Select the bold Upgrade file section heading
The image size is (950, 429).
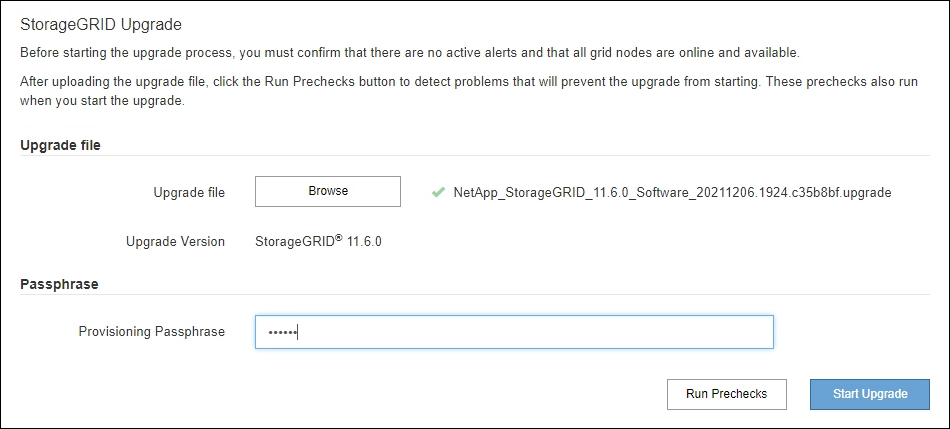point(60,145)
